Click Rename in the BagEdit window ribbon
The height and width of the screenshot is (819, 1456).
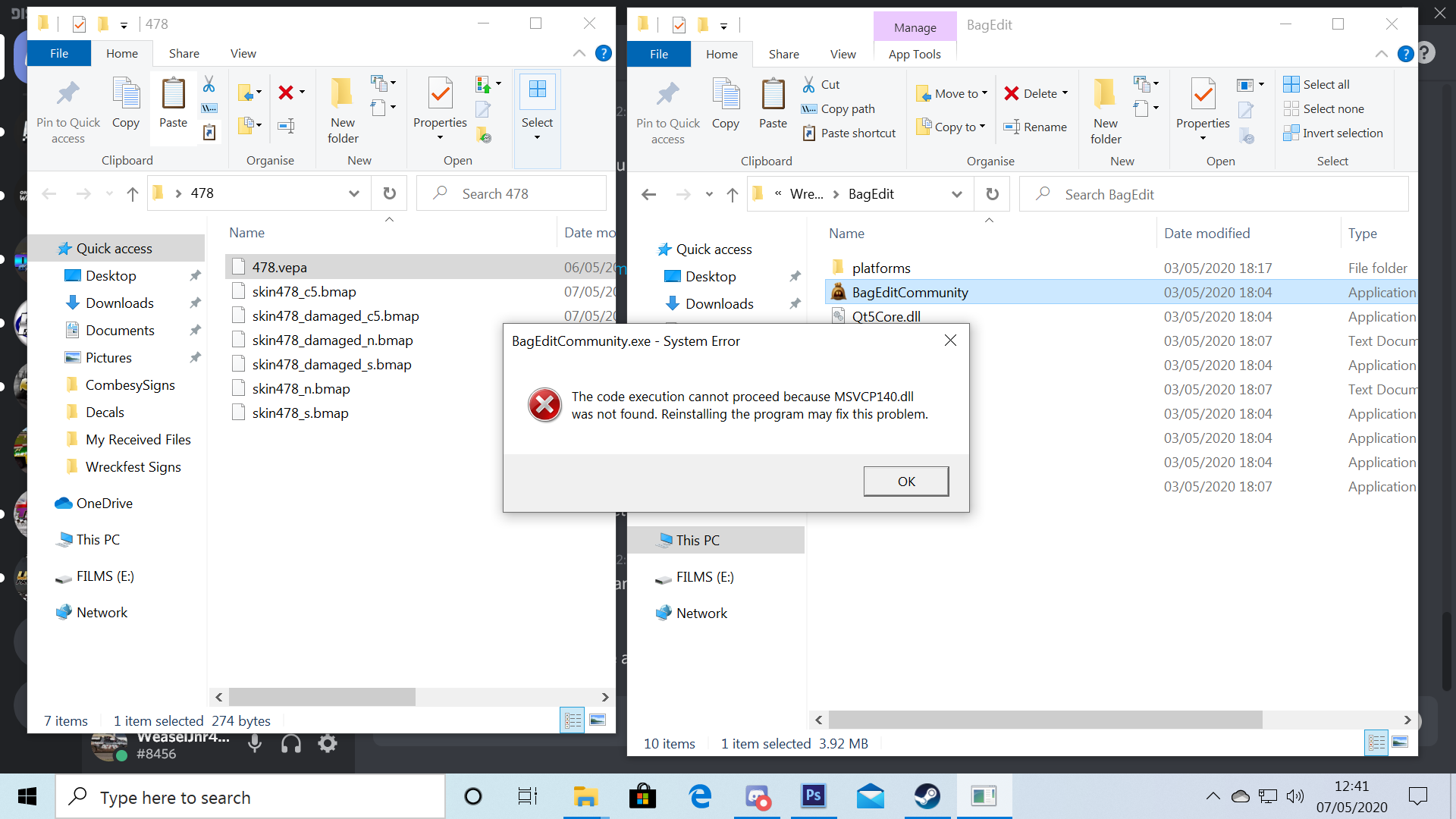click(x=1035, y=127)
